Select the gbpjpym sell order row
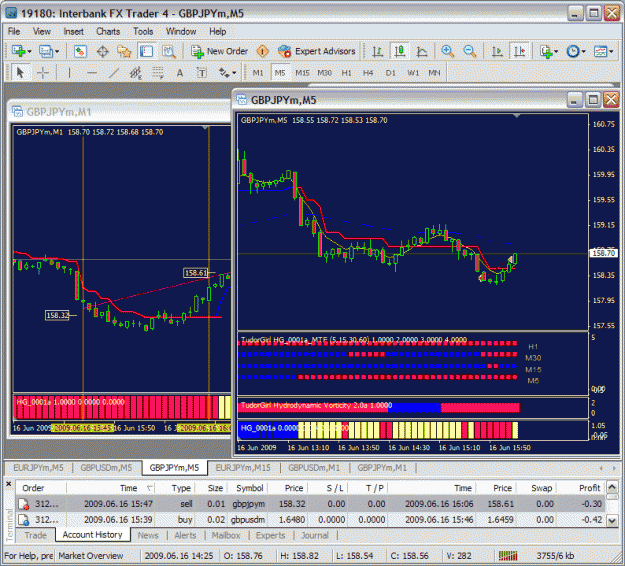625x566 pixels. pyautogui.click(x=311, y=504)
